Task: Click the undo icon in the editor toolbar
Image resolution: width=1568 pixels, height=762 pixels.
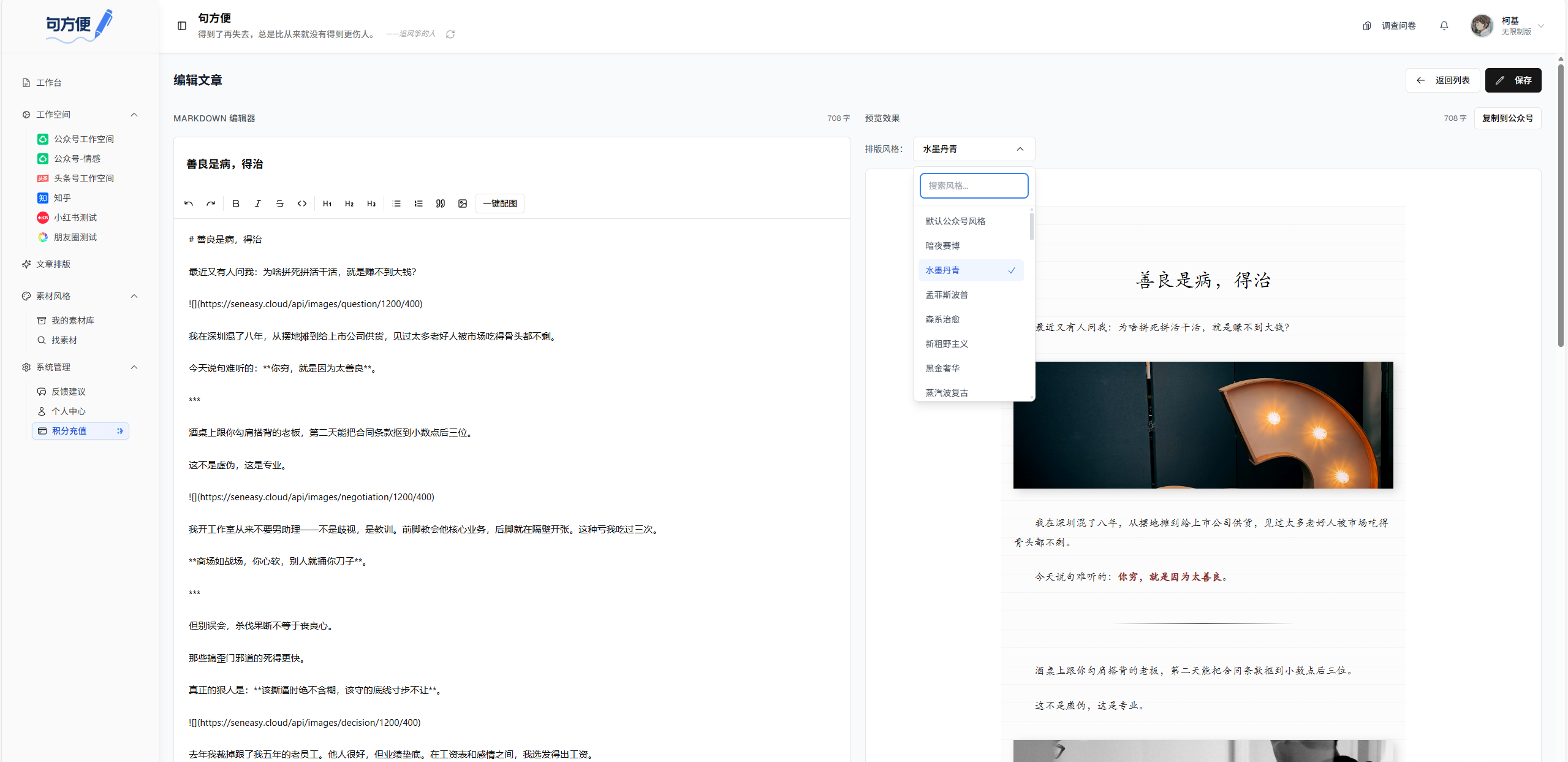Action: (x=189, y=203)
